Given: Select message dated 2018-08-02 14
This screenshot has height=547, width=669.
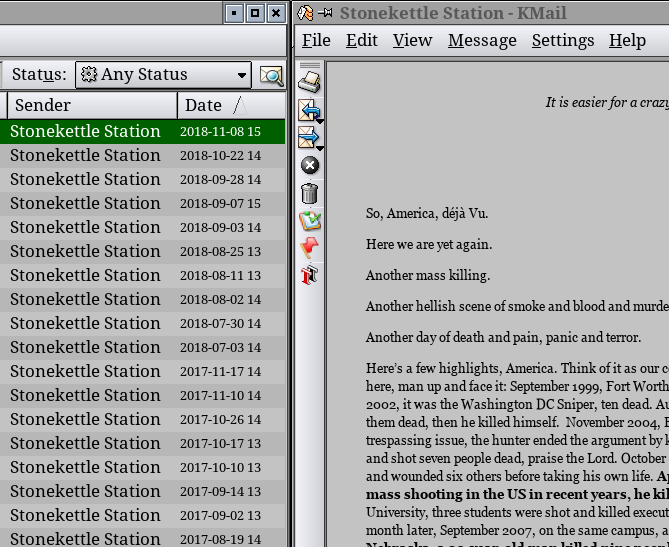Looking at the screenshot, I should tap(143, 299).
